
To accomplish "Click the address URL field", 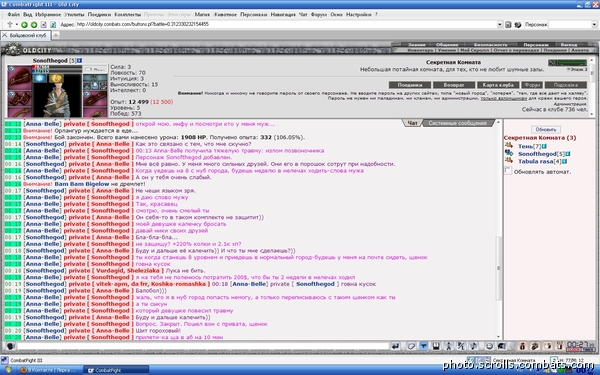I will click(286, 24).
